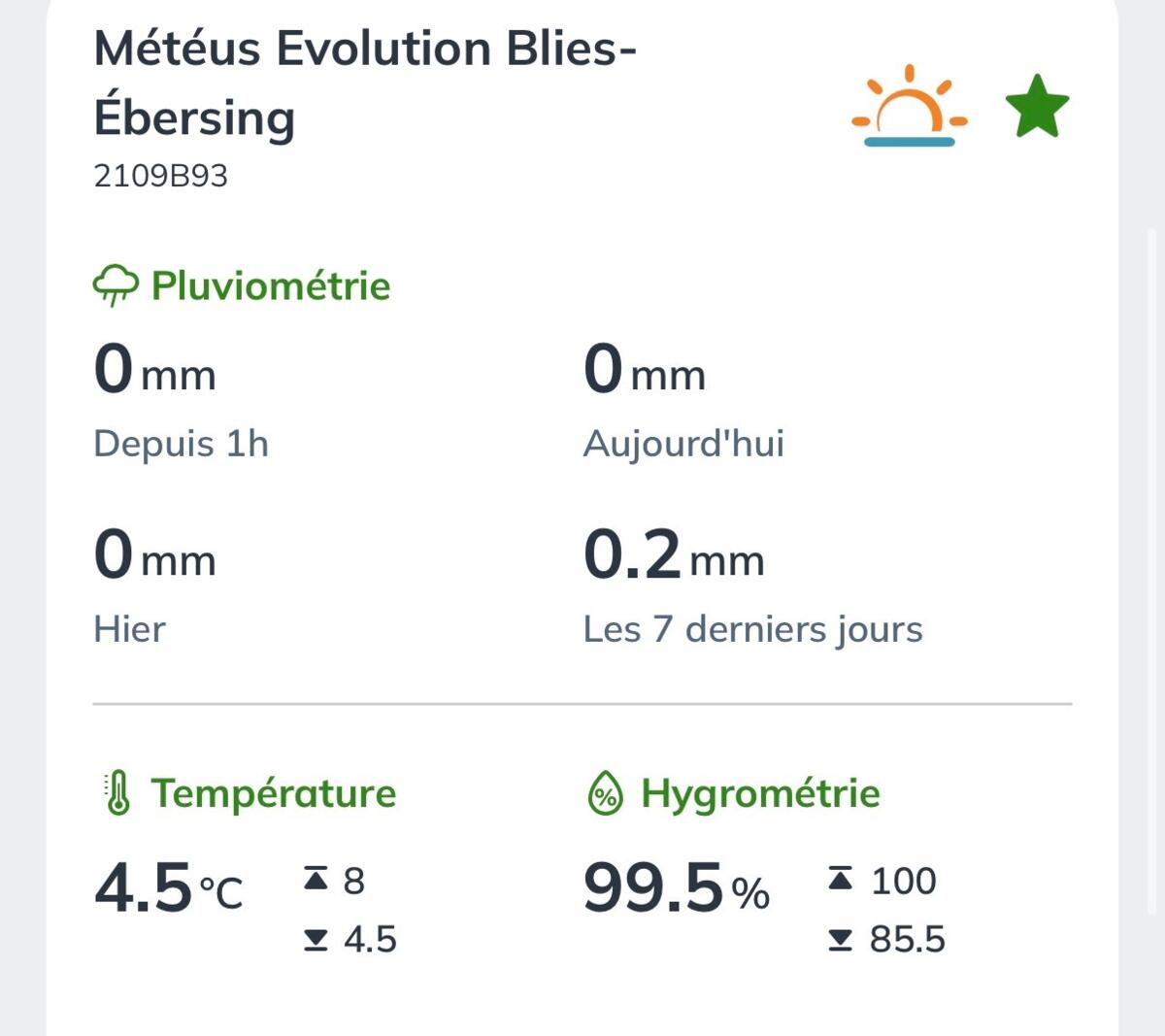Image resolution: width=1165 pixels, height=1036 pixels.
Task: Click the rain cloud Pluviométrie icon
Action: tap(116, 285)
